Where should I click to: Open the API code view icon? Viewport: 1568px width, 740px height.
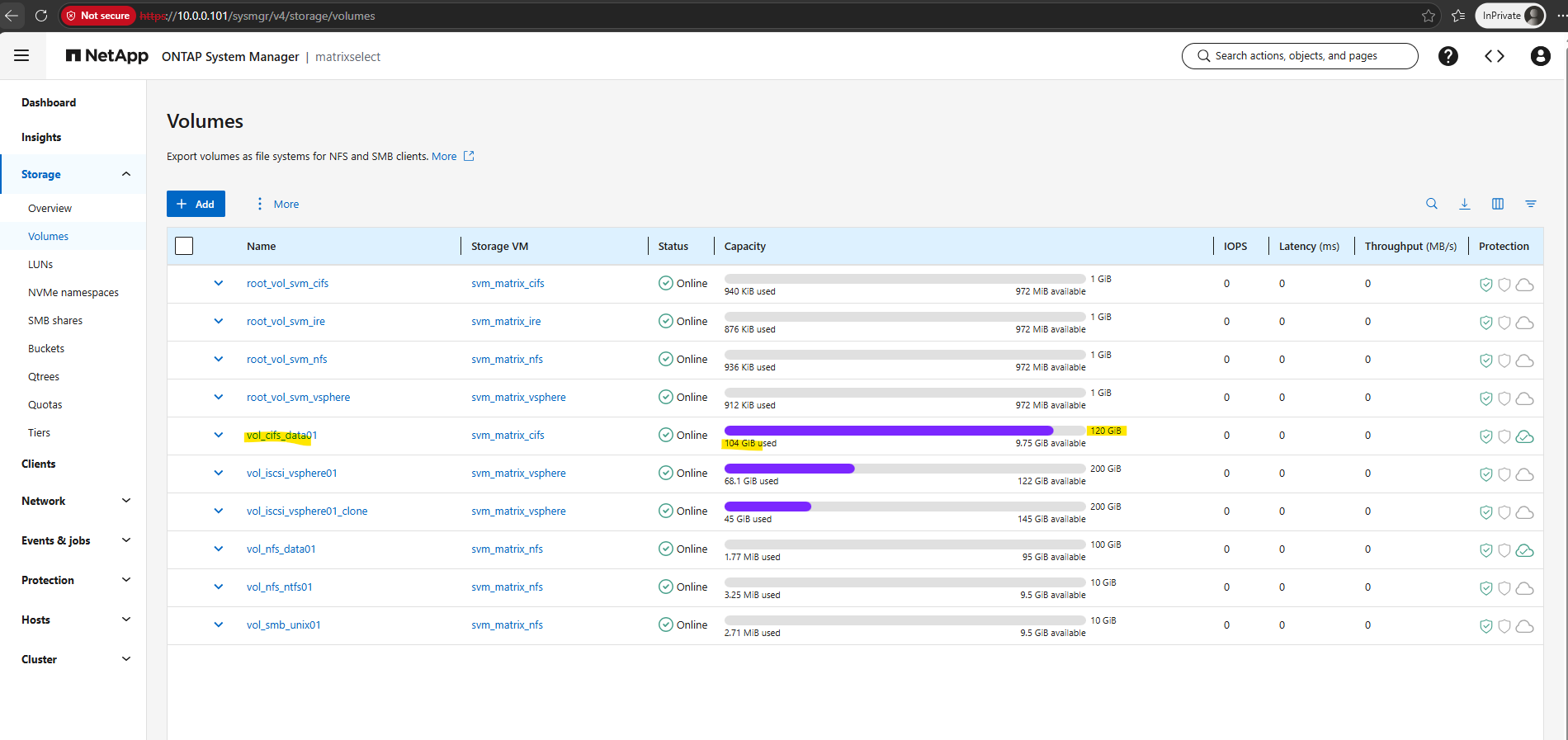point(1495,56)
